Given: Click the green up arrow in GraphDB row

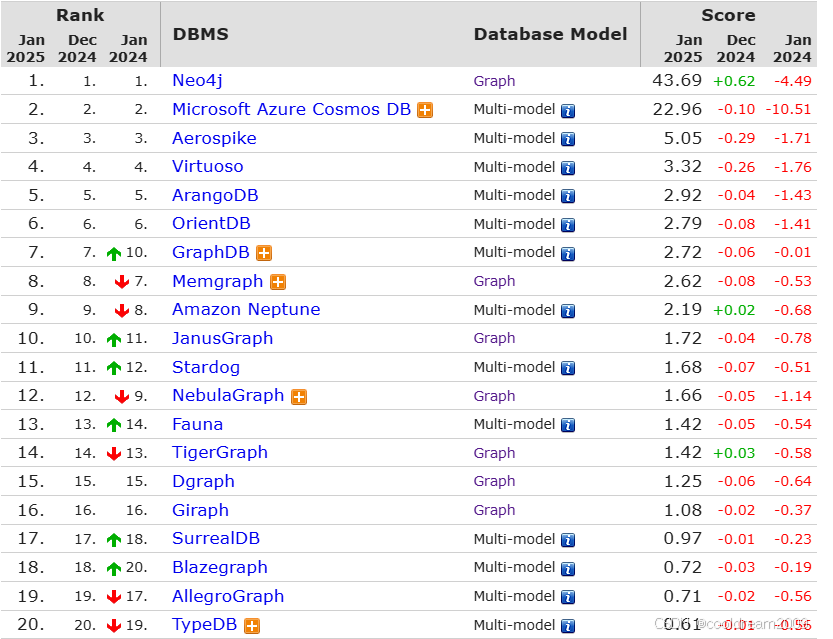Looking at the screenshot, I should [114, 253].
